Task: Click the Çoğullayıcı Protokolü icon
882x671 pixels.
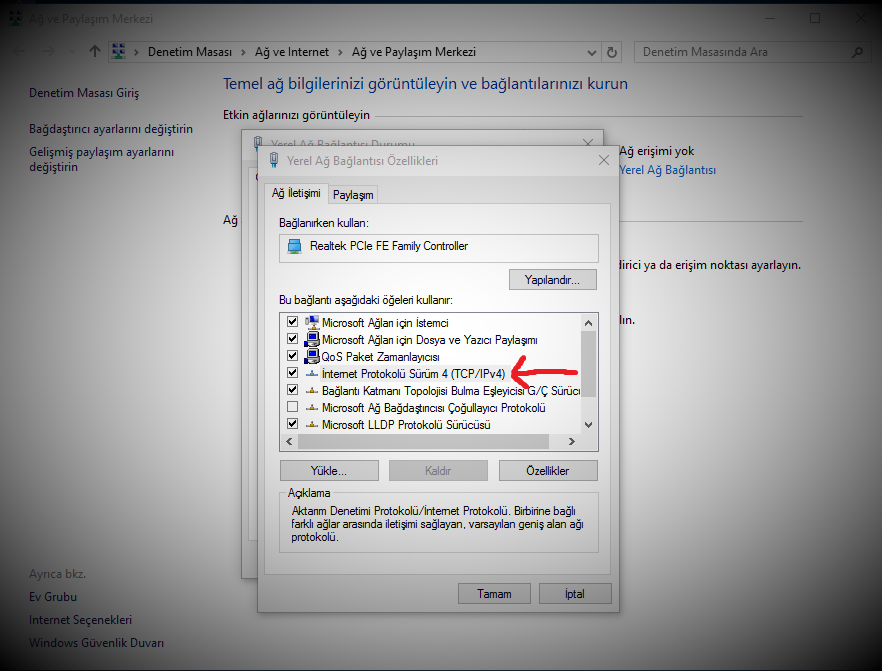Action: pyautogui.click(x=312, y=407)
